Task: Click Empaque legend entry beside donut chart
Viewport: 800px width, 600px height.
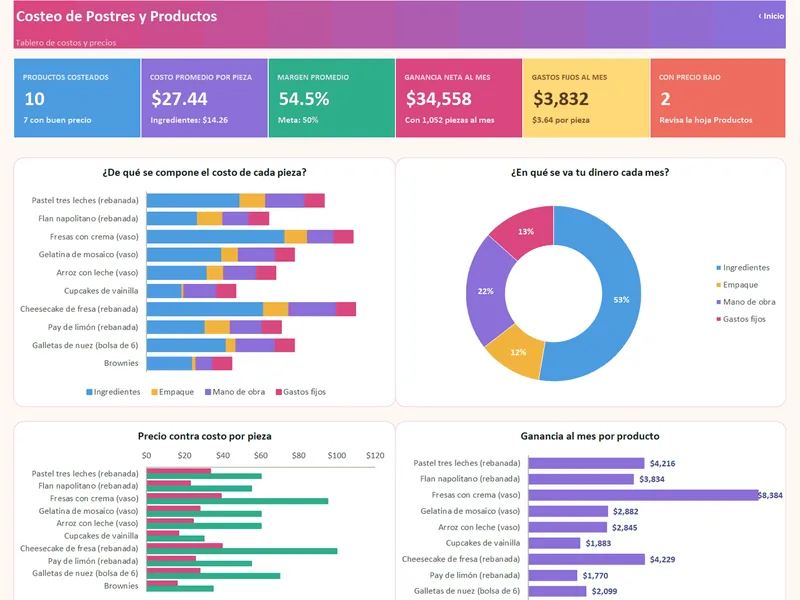Action: tap(737, 285)
